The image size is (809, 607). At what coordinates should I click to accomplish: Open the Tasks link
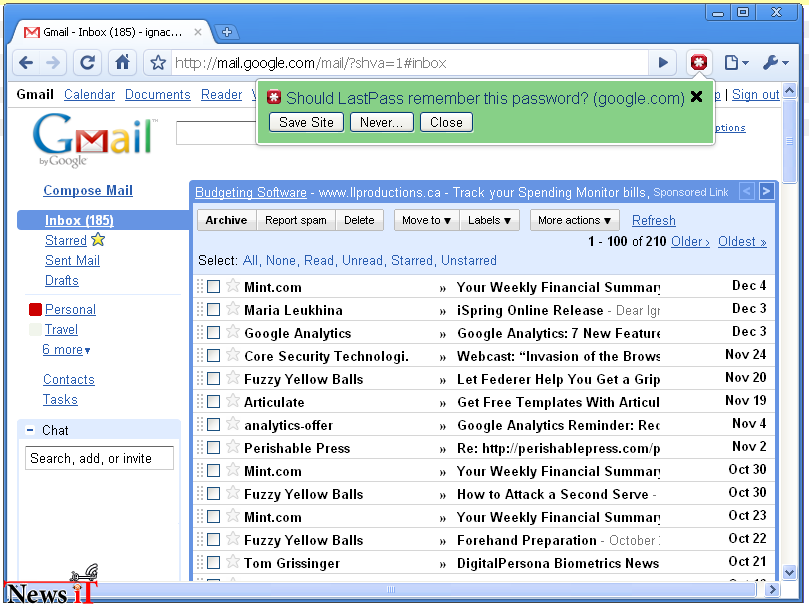pos(60,400)
